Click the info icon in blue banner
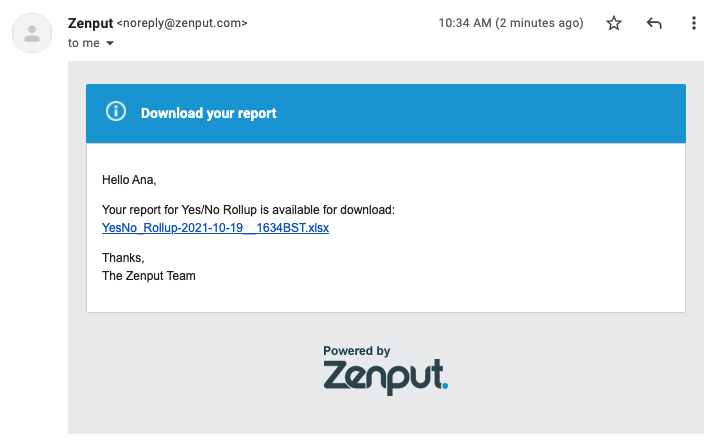 [x=116, y=111]
